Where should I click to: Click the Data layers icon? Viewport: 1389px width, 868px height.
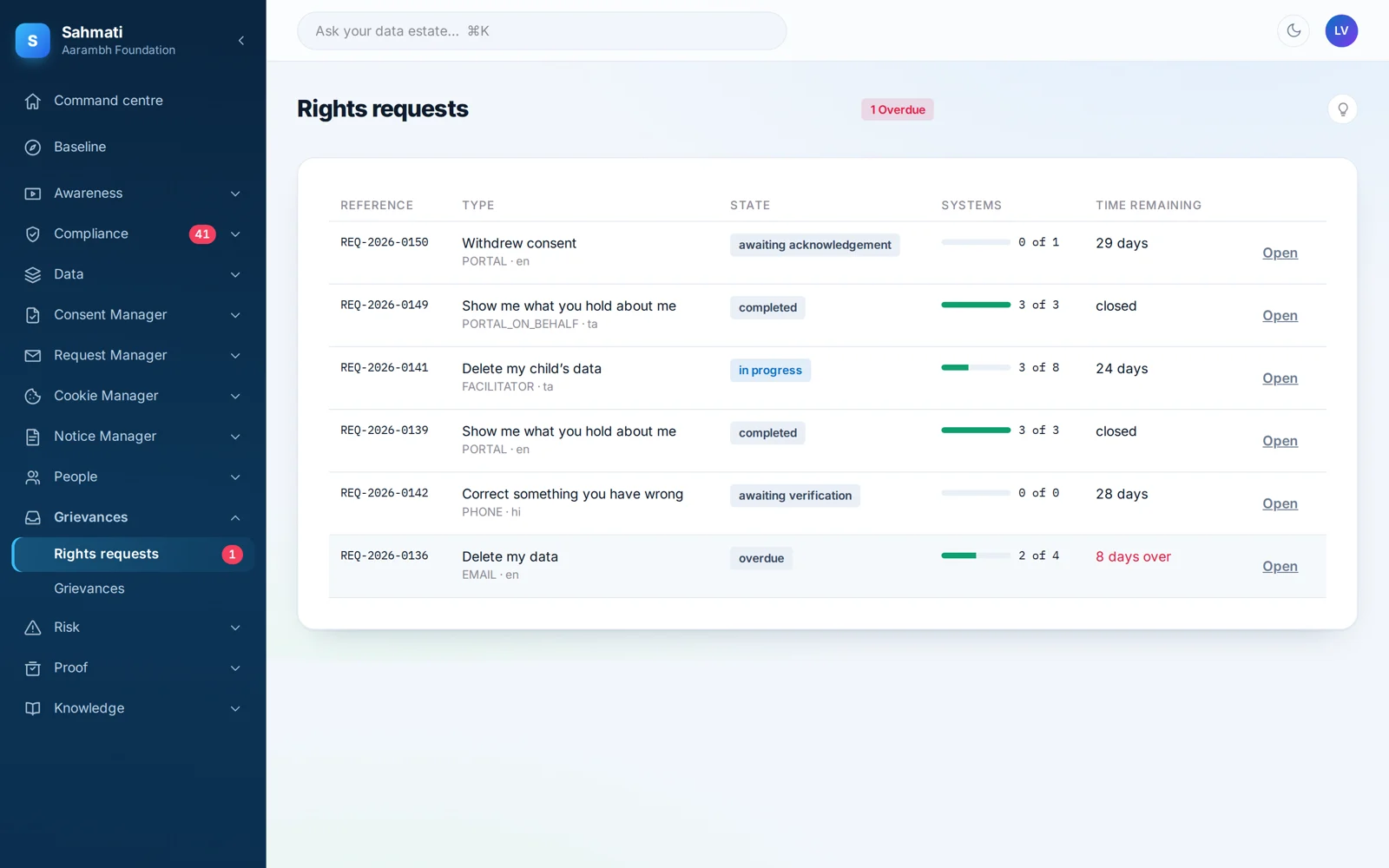click(x=33, y=274)
